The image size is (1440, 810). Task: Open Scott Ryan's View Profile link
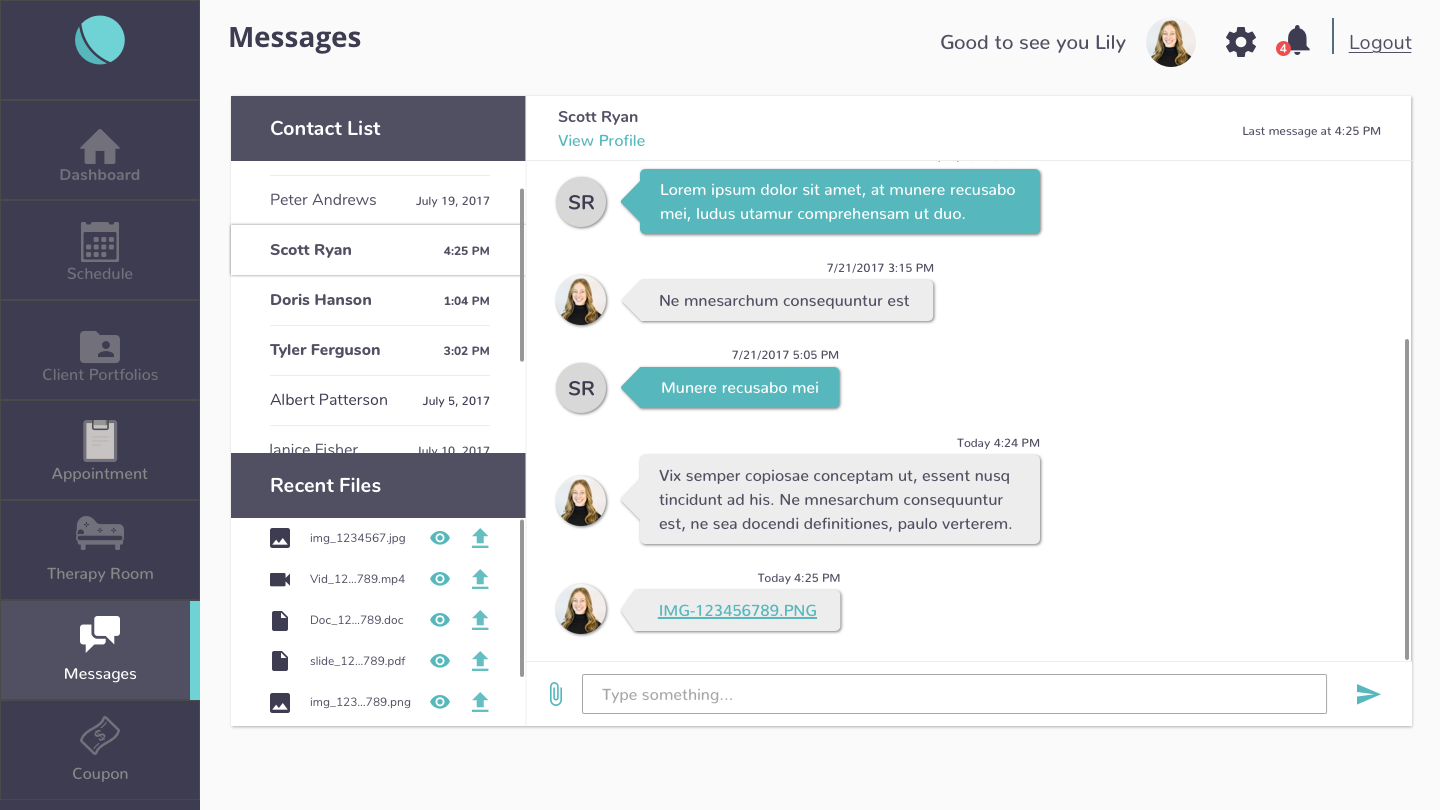601,140
